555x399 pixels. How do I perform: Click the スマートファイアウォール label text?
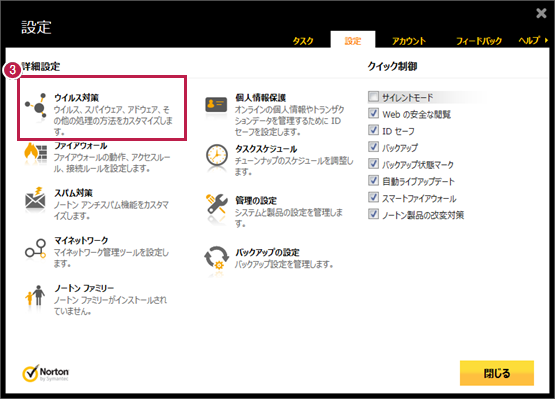[419, 198]
